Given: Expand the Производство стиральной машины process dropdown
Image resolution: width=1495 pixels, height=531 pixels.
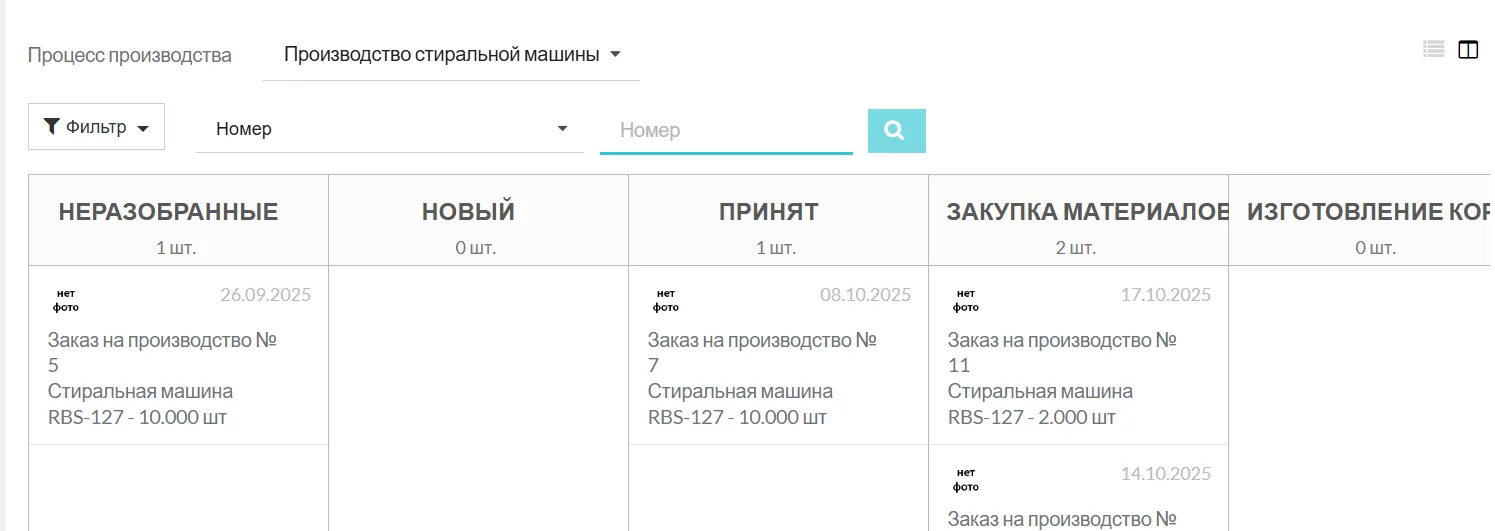Looking at the screenshot, I should [x=451, y=55].
